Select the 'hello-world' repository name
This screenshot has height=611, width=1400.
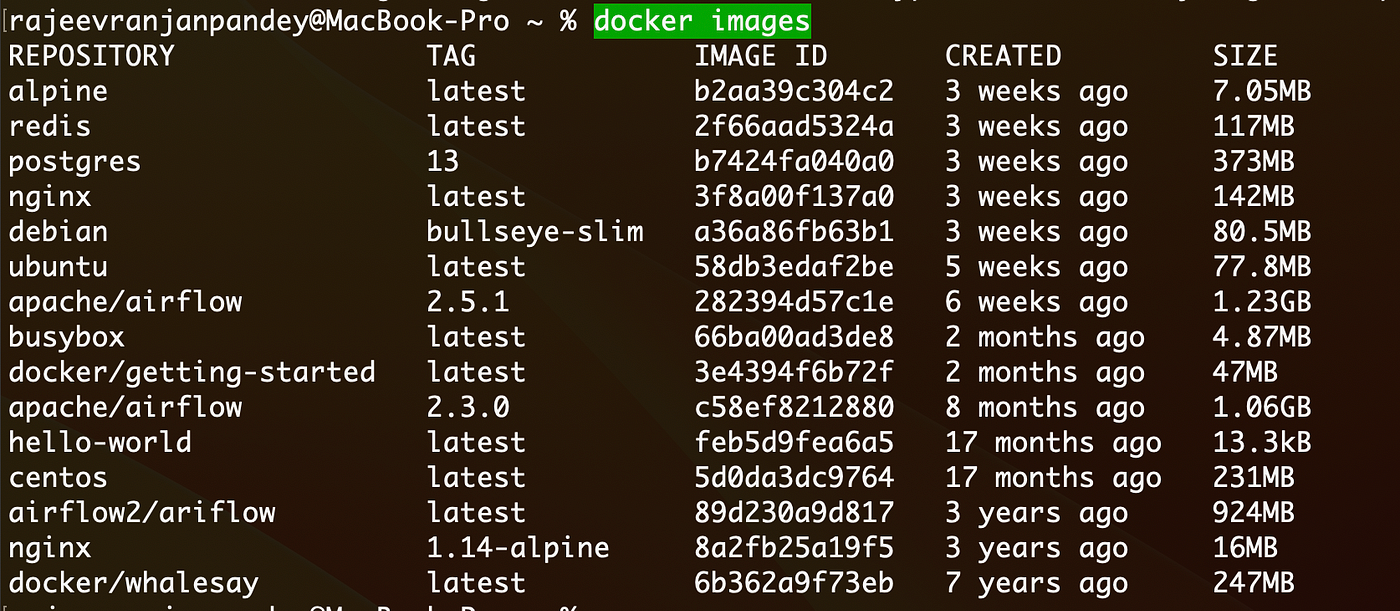100,442
